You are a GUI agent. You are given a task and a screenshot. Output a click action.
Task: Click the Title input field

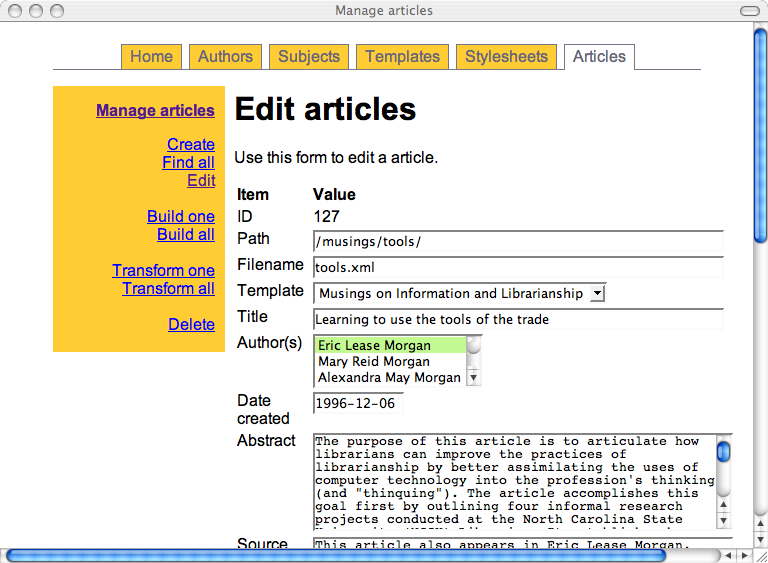[x=518, y=320]
